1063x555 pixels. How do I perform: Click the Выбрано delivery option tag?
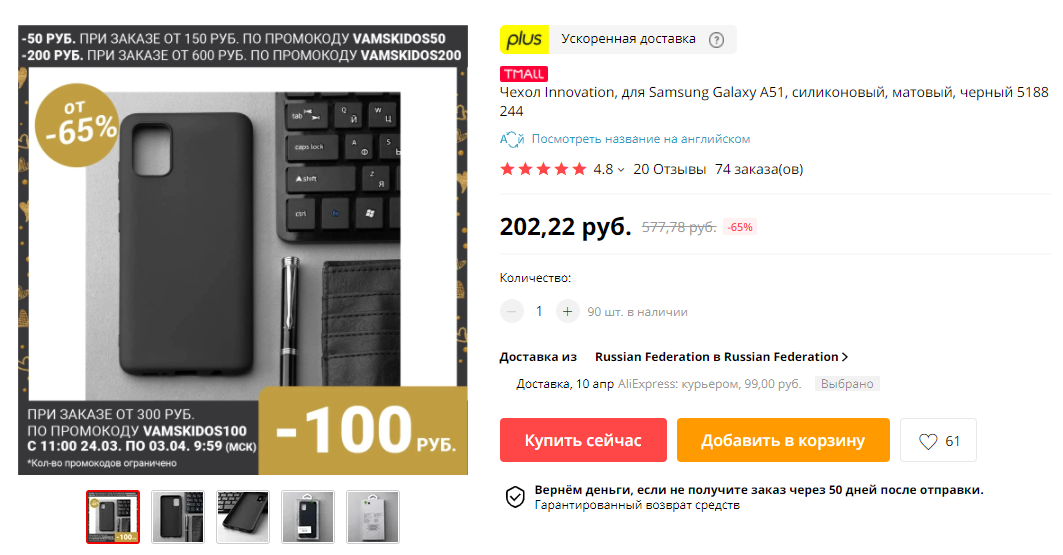[x=847, y=384]
